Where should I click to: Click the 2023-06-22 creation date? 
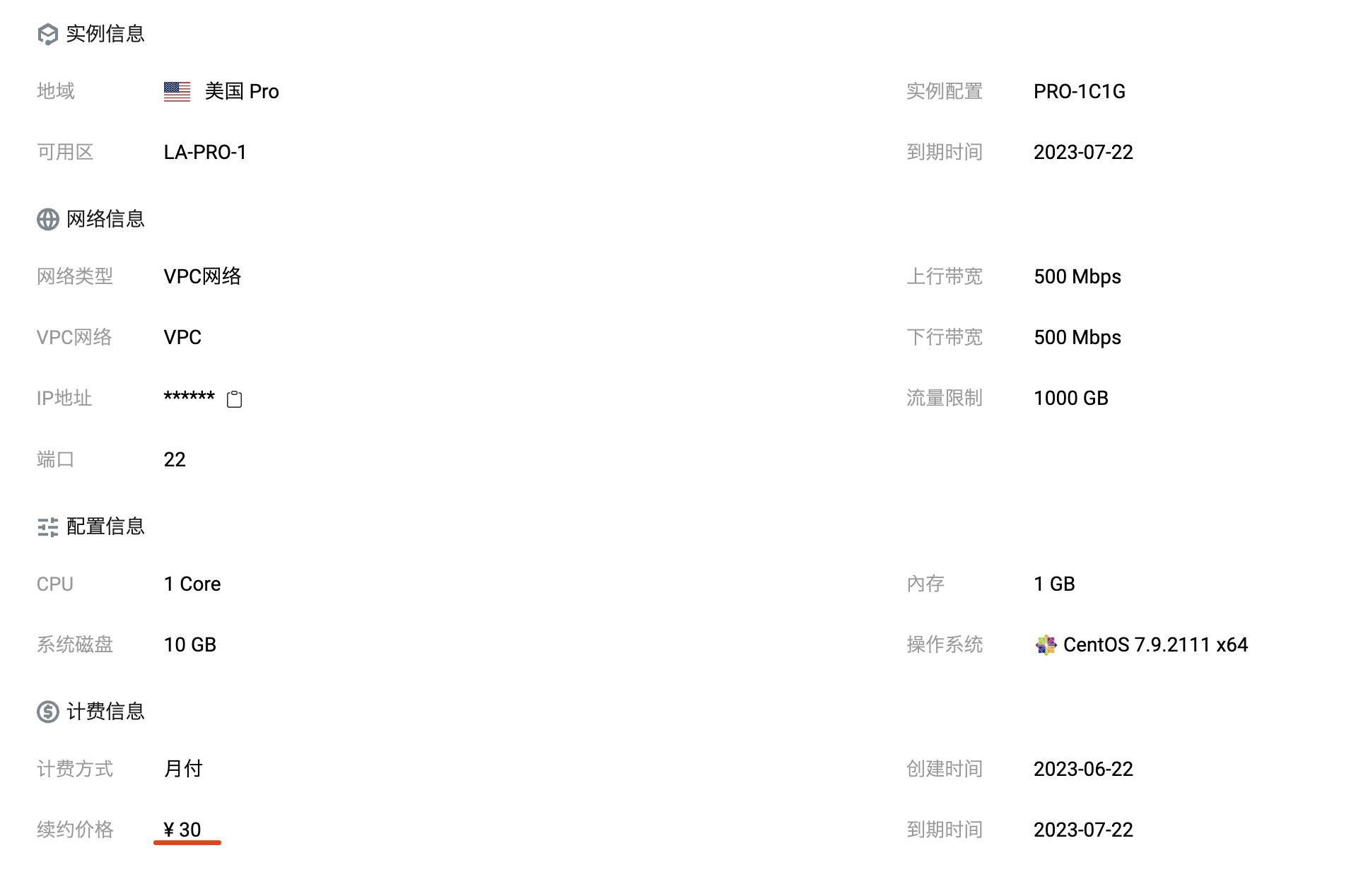coord(1083,769)
